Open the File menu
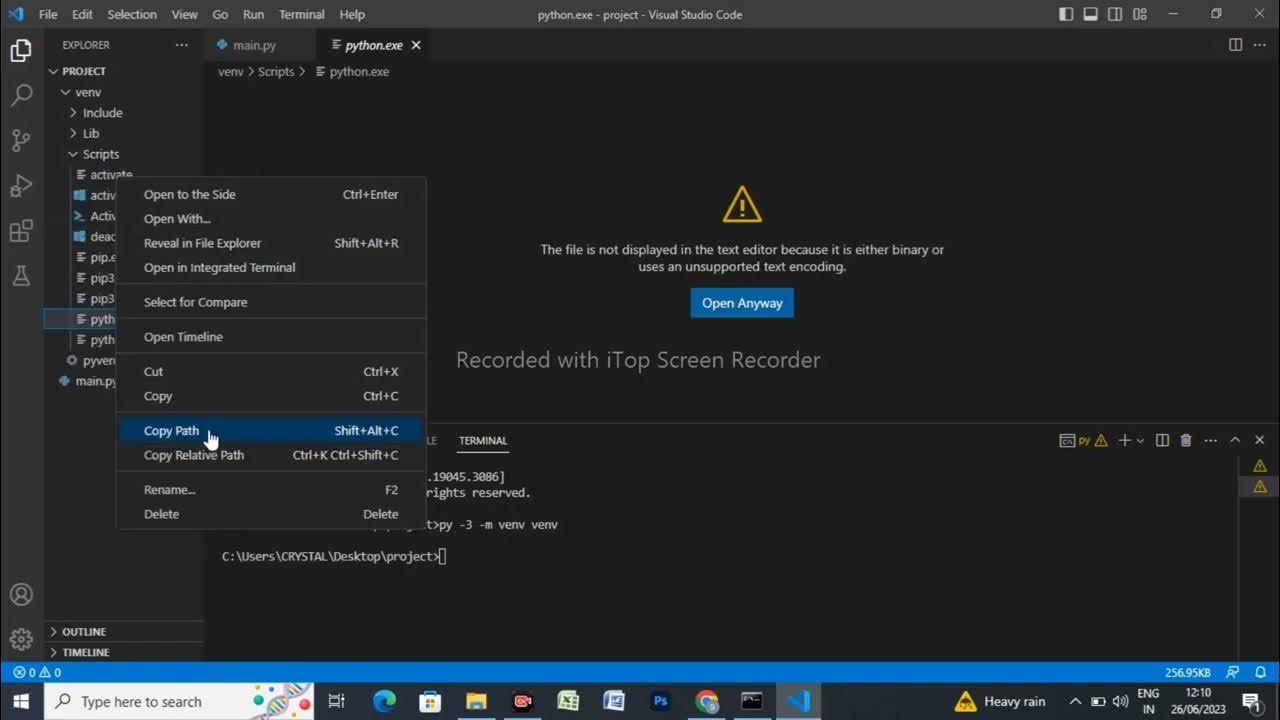Viewport: 1280px width, 720px height. (48, 14)
